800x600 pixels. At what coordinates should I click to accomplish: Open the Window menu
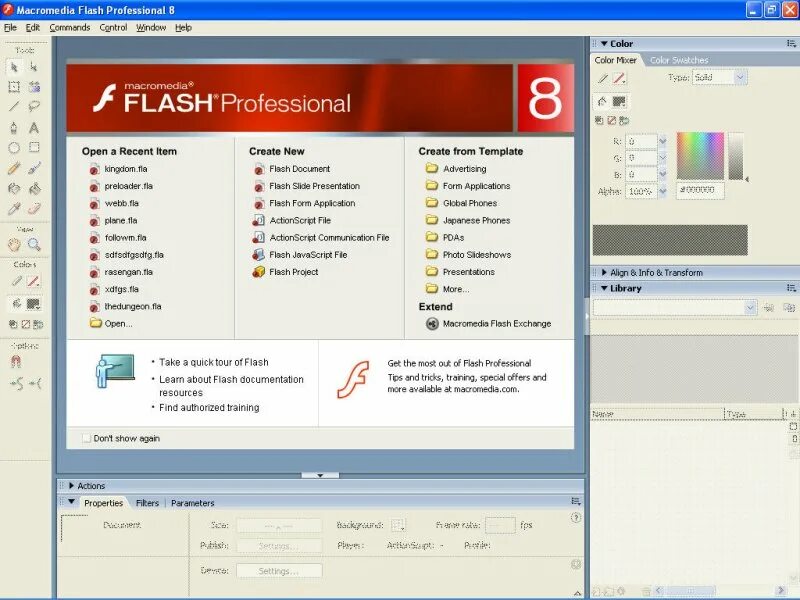click(x=151, y=28)
